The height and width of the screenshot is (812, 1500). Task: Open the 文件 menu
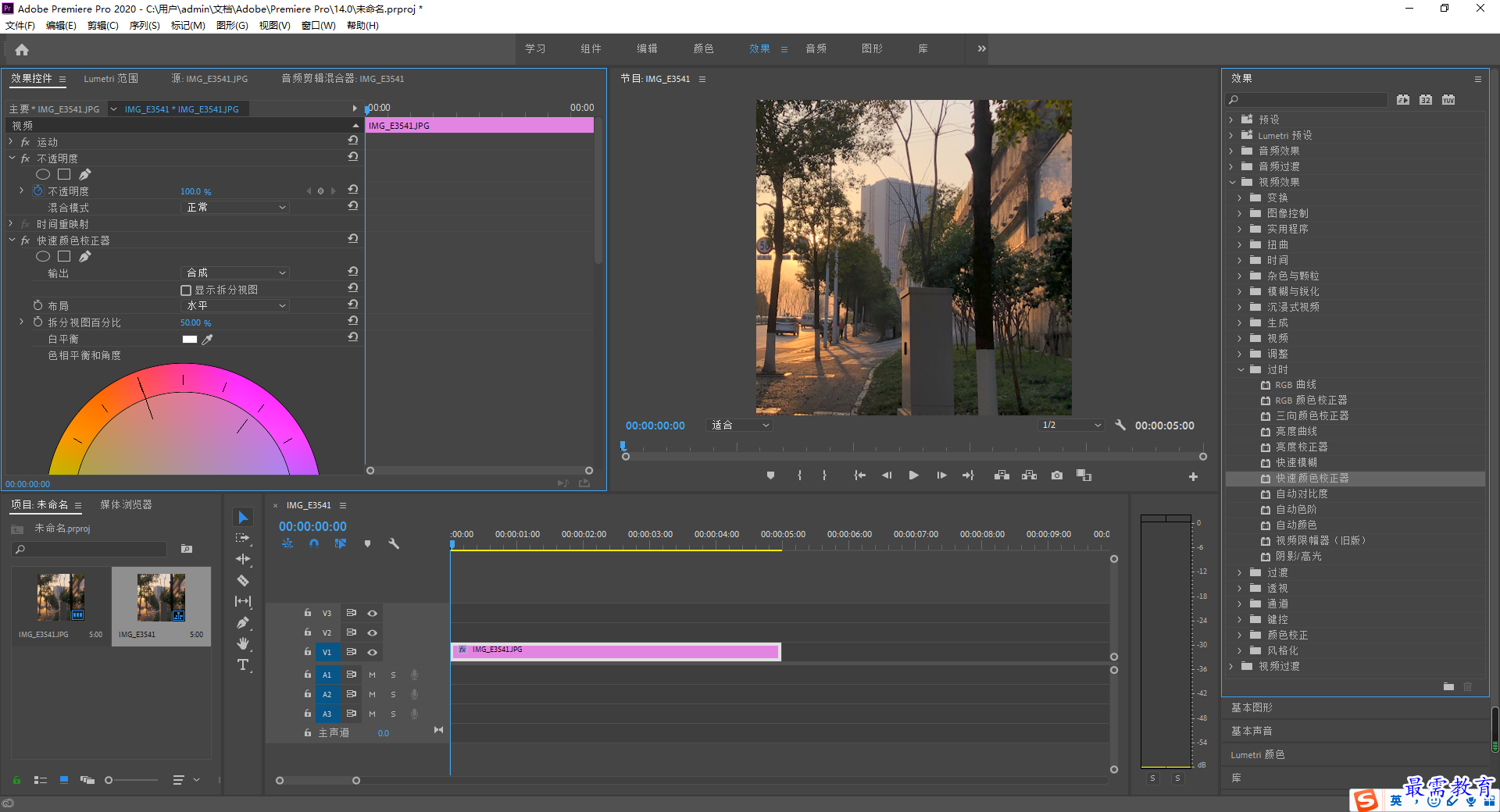point(20,26)
